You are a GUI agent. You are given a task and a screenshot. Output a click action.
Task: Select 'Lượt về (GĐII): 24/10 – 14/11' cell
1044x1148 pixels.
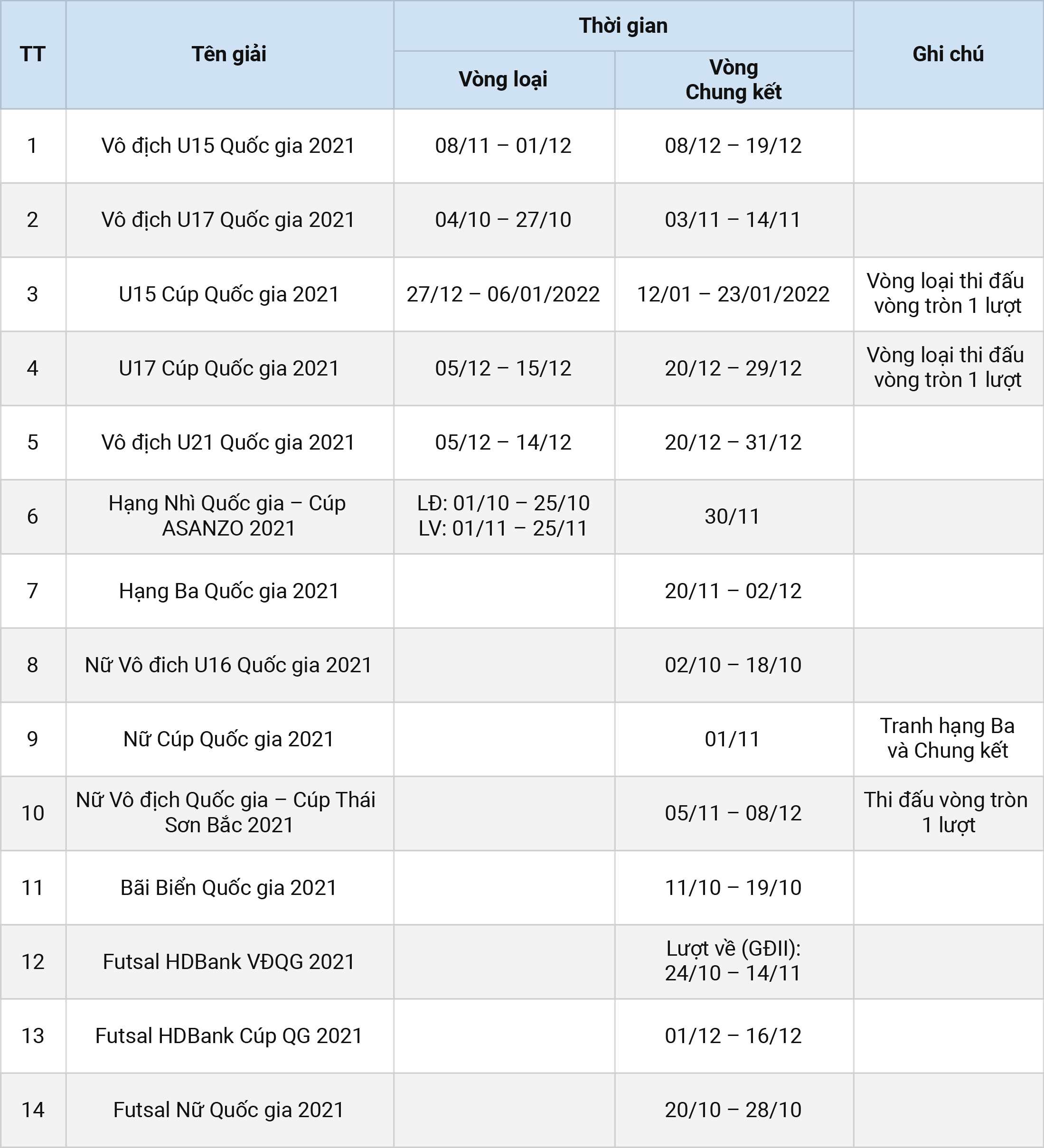coord(734,961)
